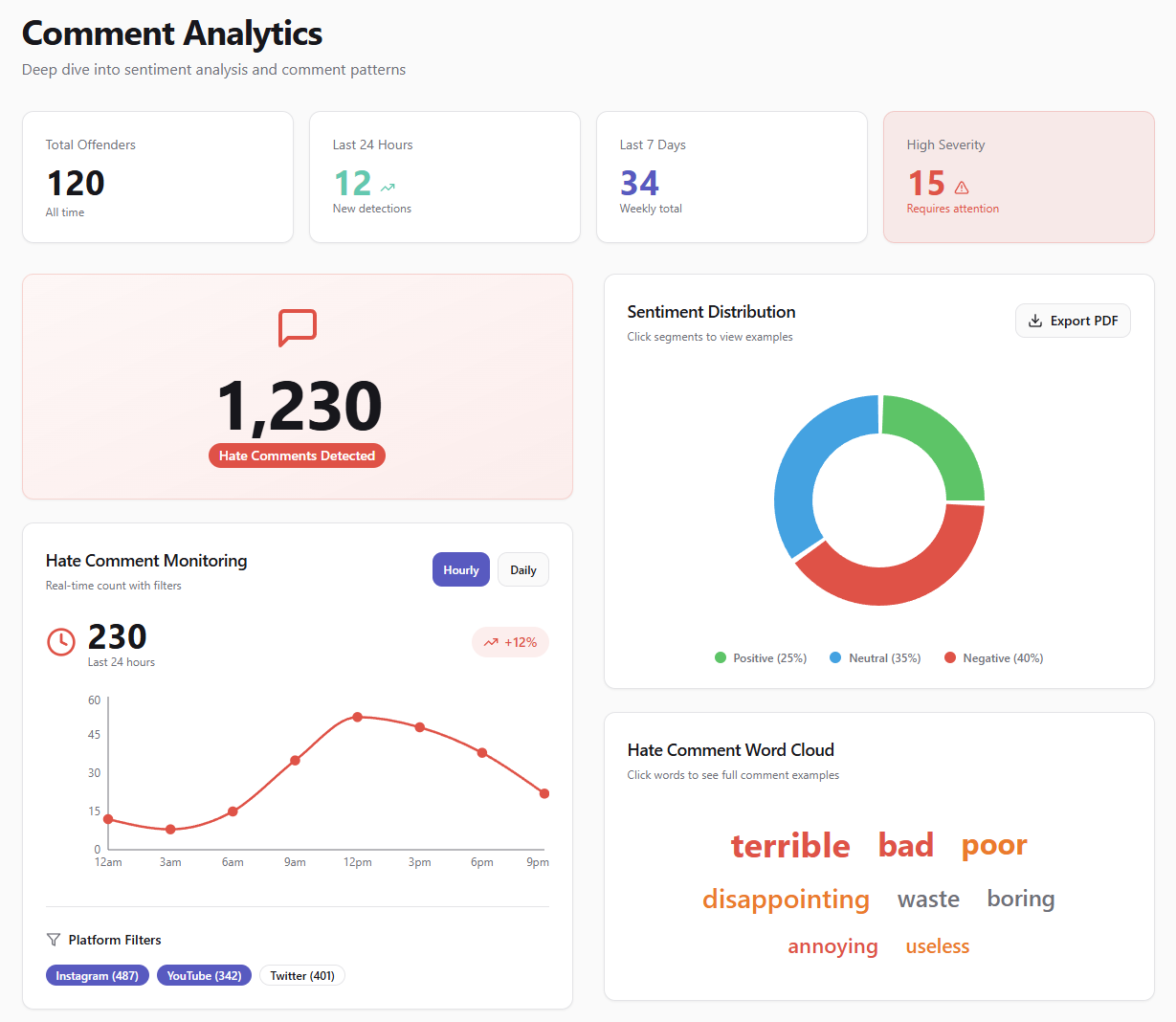The height and width of the screenshot is (1022, 1176).
Task: Toggle the Instagram (487) platform filter
Action: click(98, 975)
